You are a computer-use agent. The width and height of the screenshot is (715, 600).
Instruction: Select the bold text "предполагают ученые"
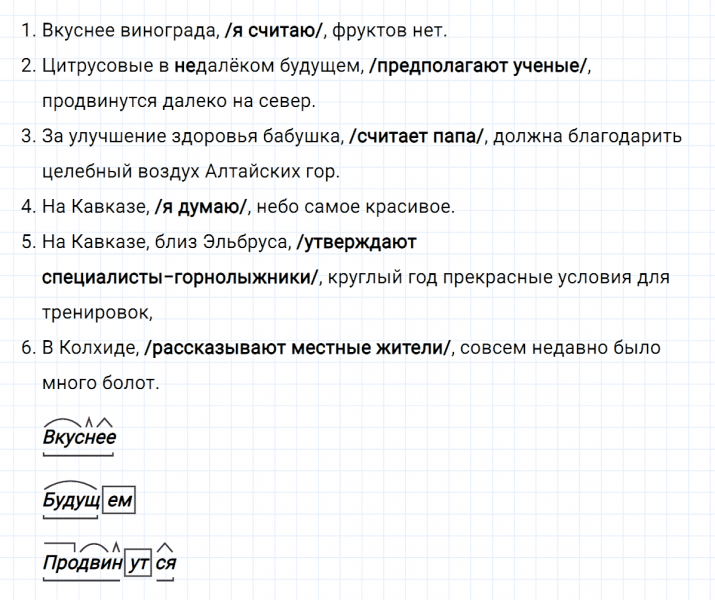point(480,66)
